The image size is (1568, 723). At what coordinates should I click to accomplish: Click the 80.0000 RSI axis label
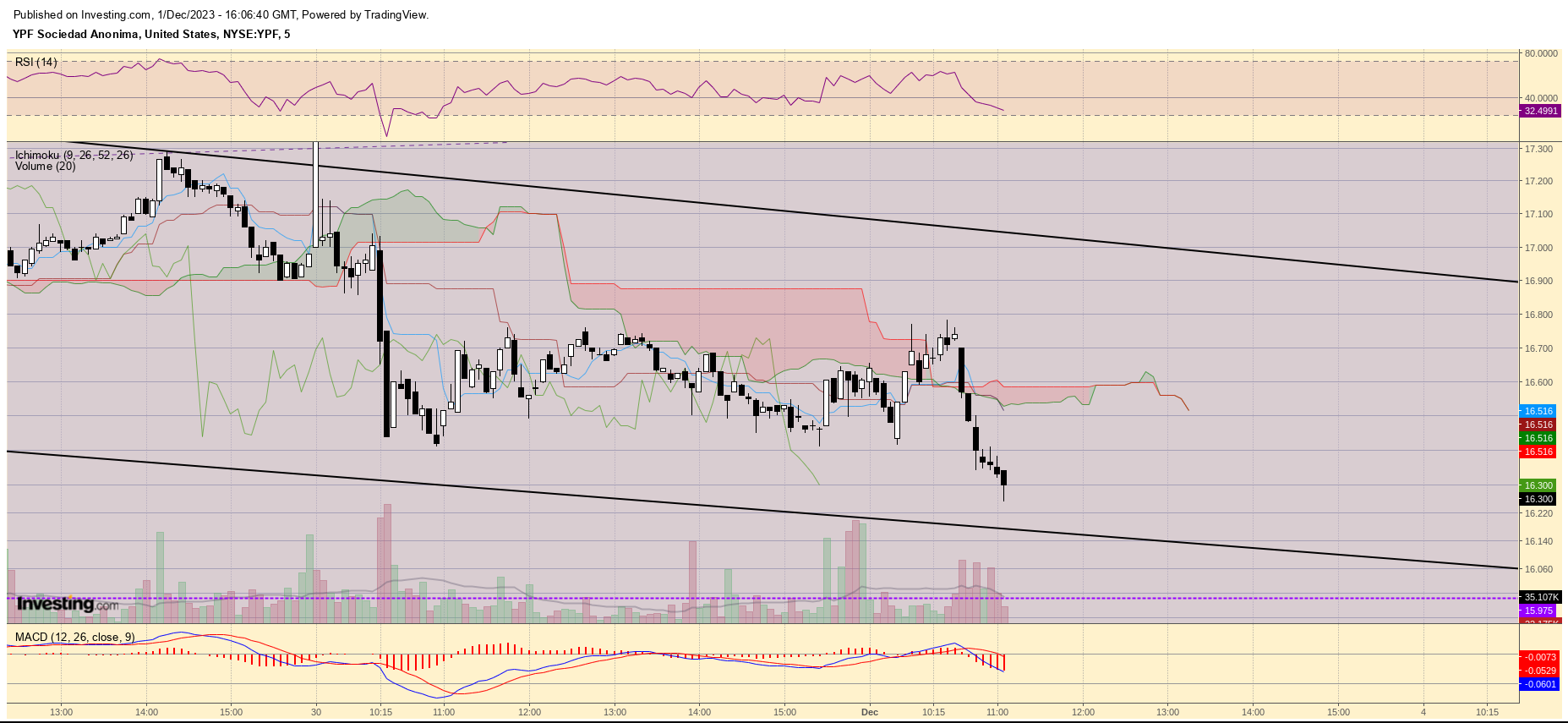pyautogui.click(x=1540, y=53)
